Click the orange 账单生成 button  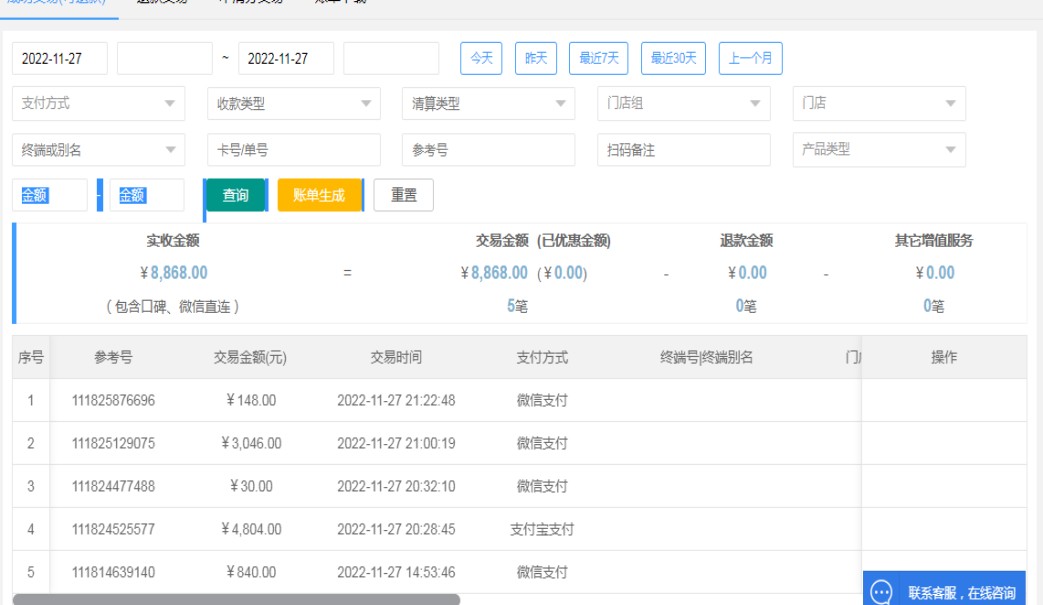319,195
